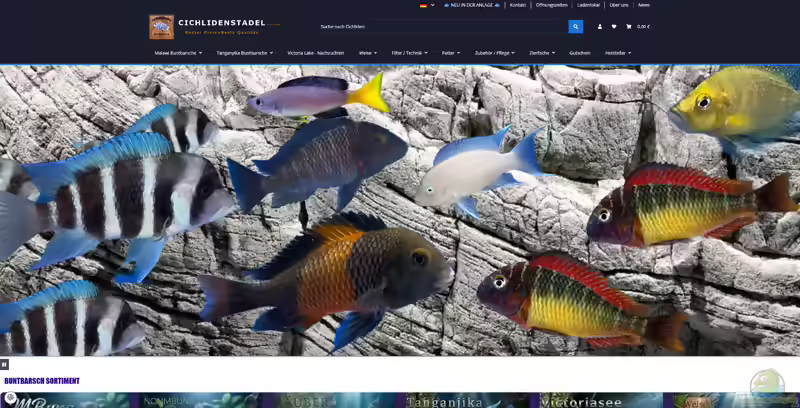800x408 pixels.
Task: Click the cart total 0,00 € amount
Action: (643, 27)
